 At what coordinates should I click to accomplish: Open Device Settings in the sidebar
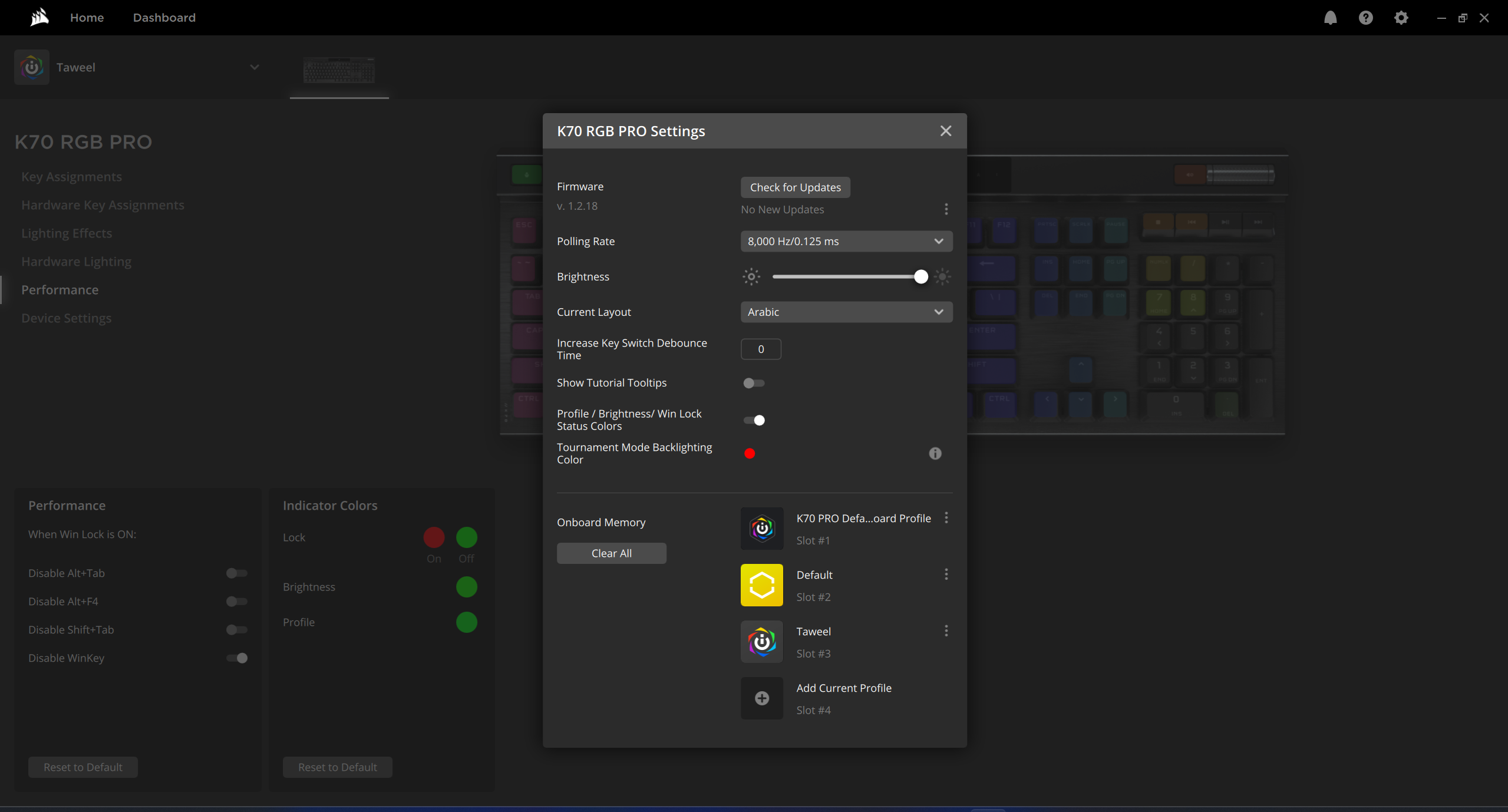pyautogui.click(x=67, y=318)
